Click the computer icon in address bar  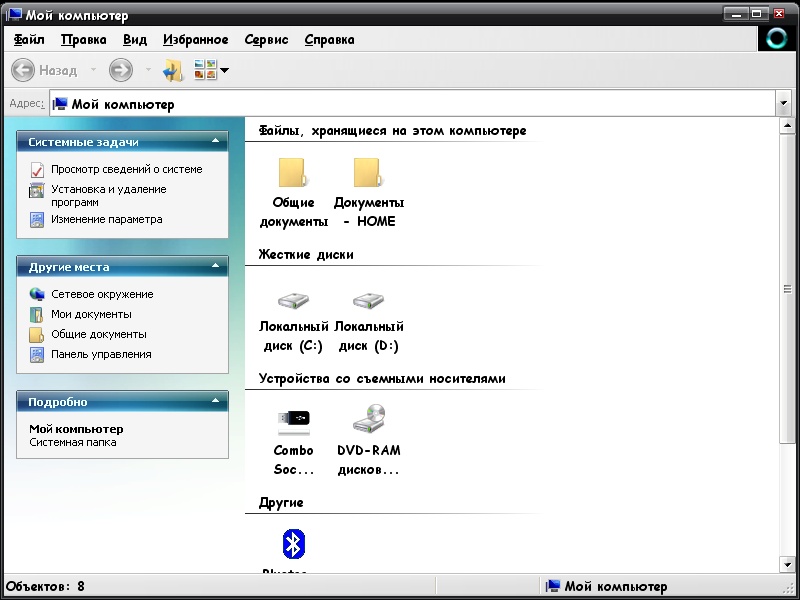(60, 104)
